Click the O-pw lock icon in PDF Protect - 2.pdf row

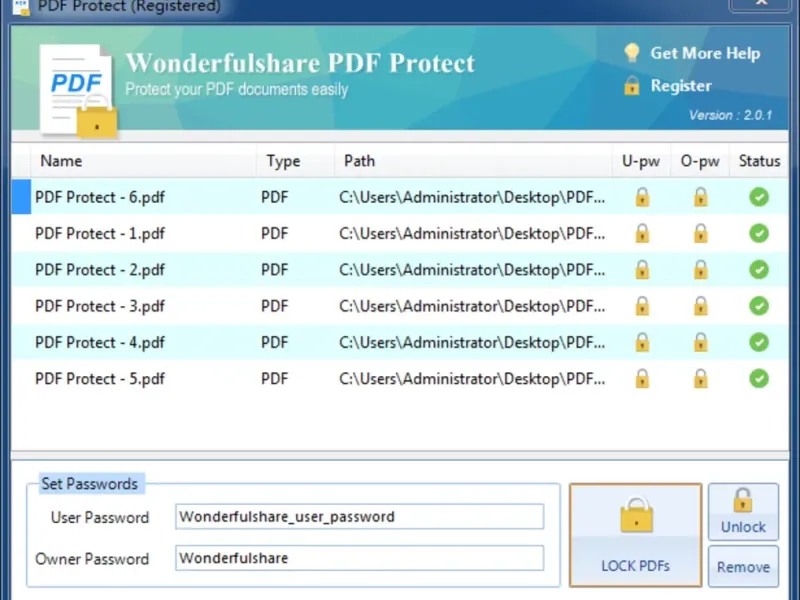701,269
